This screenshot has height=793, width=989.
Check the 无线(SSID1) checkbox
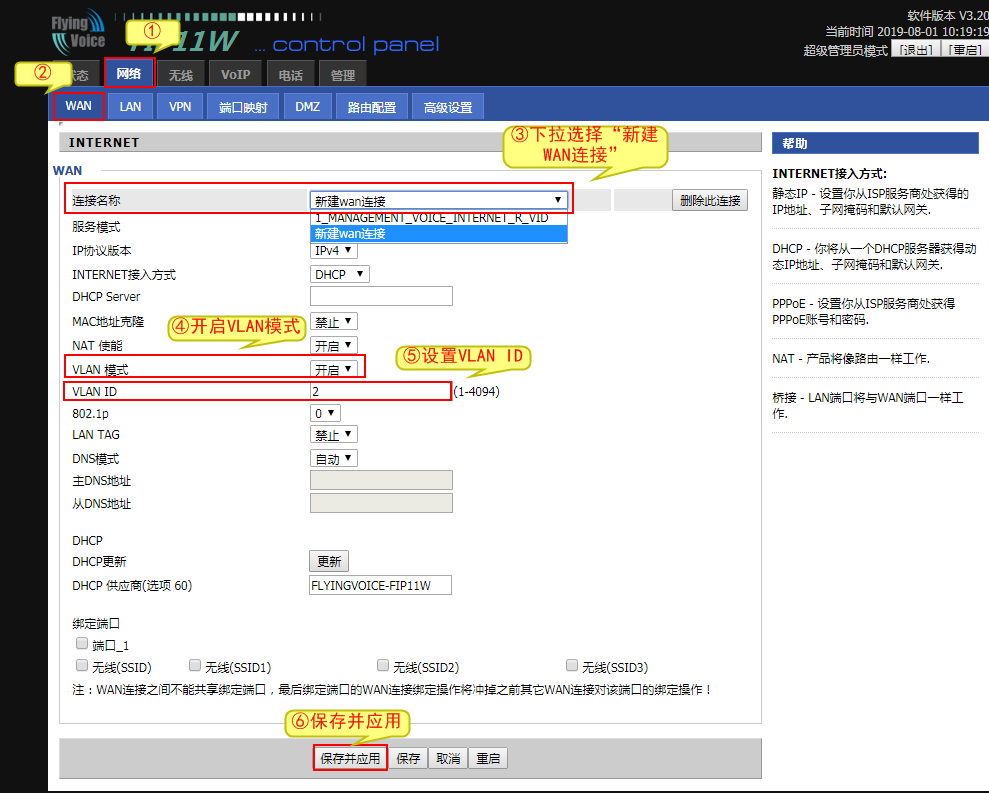click(x=195, y=664)
